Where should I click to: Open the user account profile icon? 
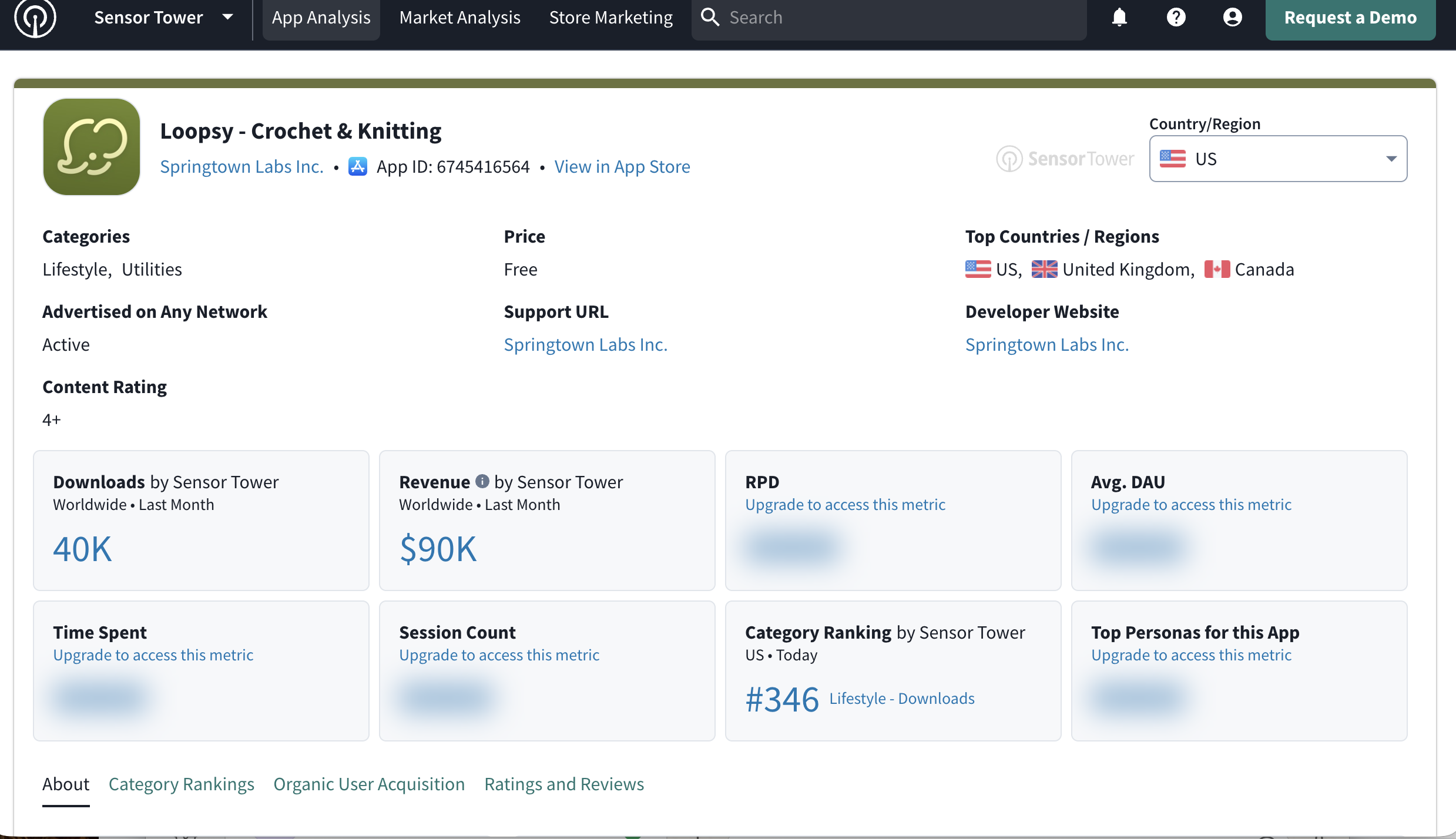[x=1232, y=18]
